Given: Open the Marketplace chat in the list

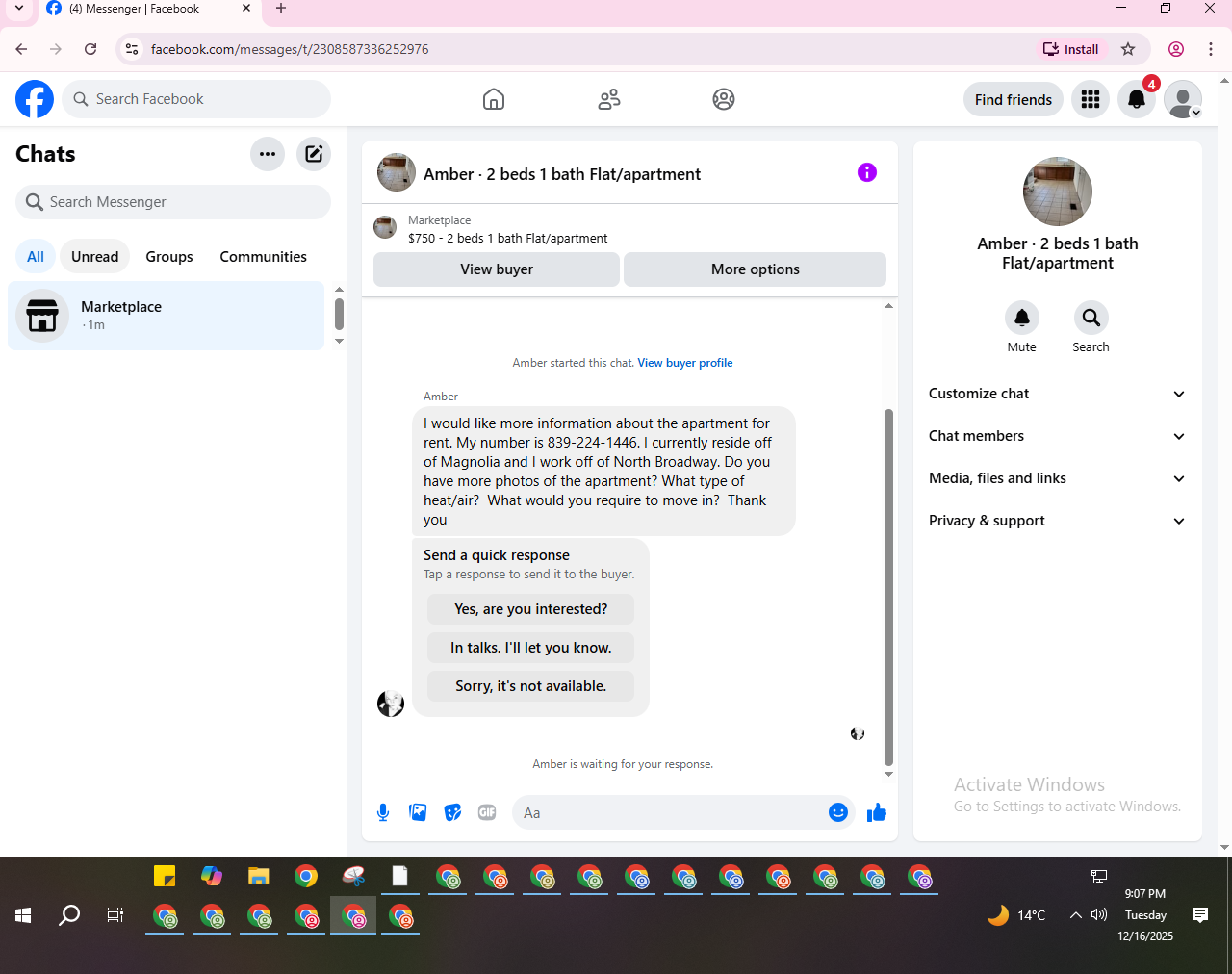Looking at the screenshot, I should tap(167, 316).
